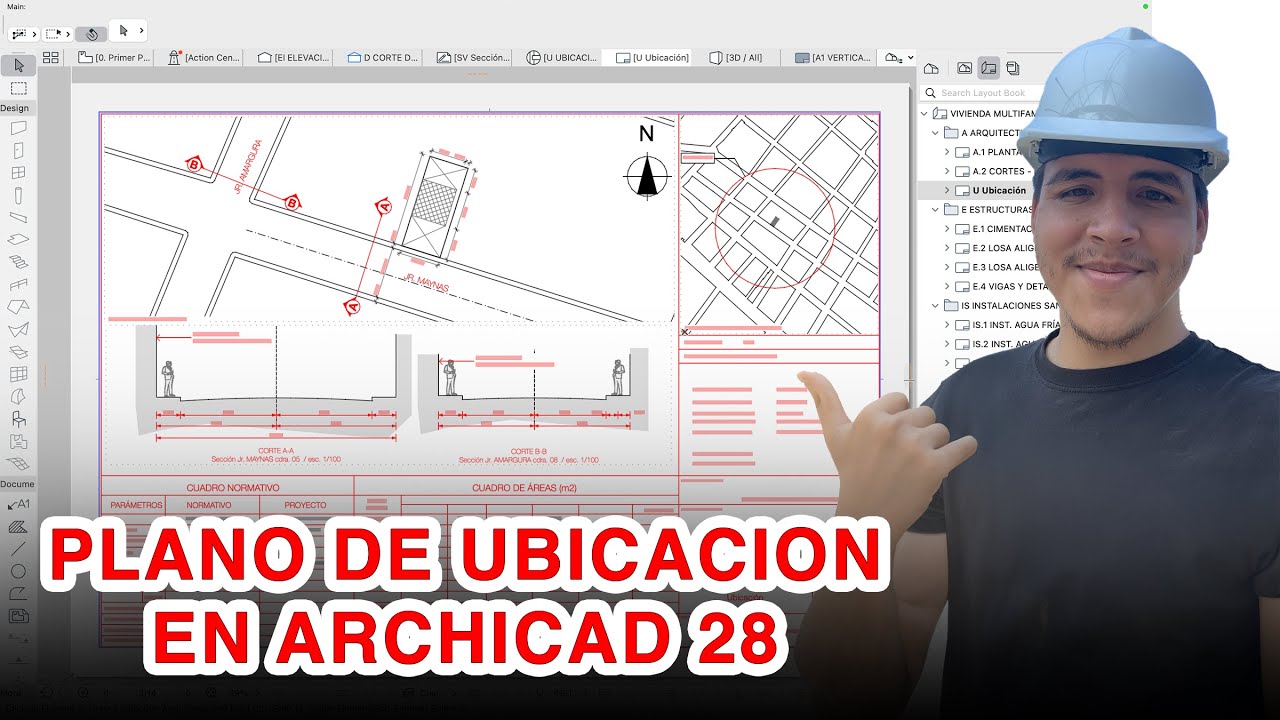The image size is (1280, 720).
Task: Select the Railing tool in Design toolbox
Action: coord(18,284)
